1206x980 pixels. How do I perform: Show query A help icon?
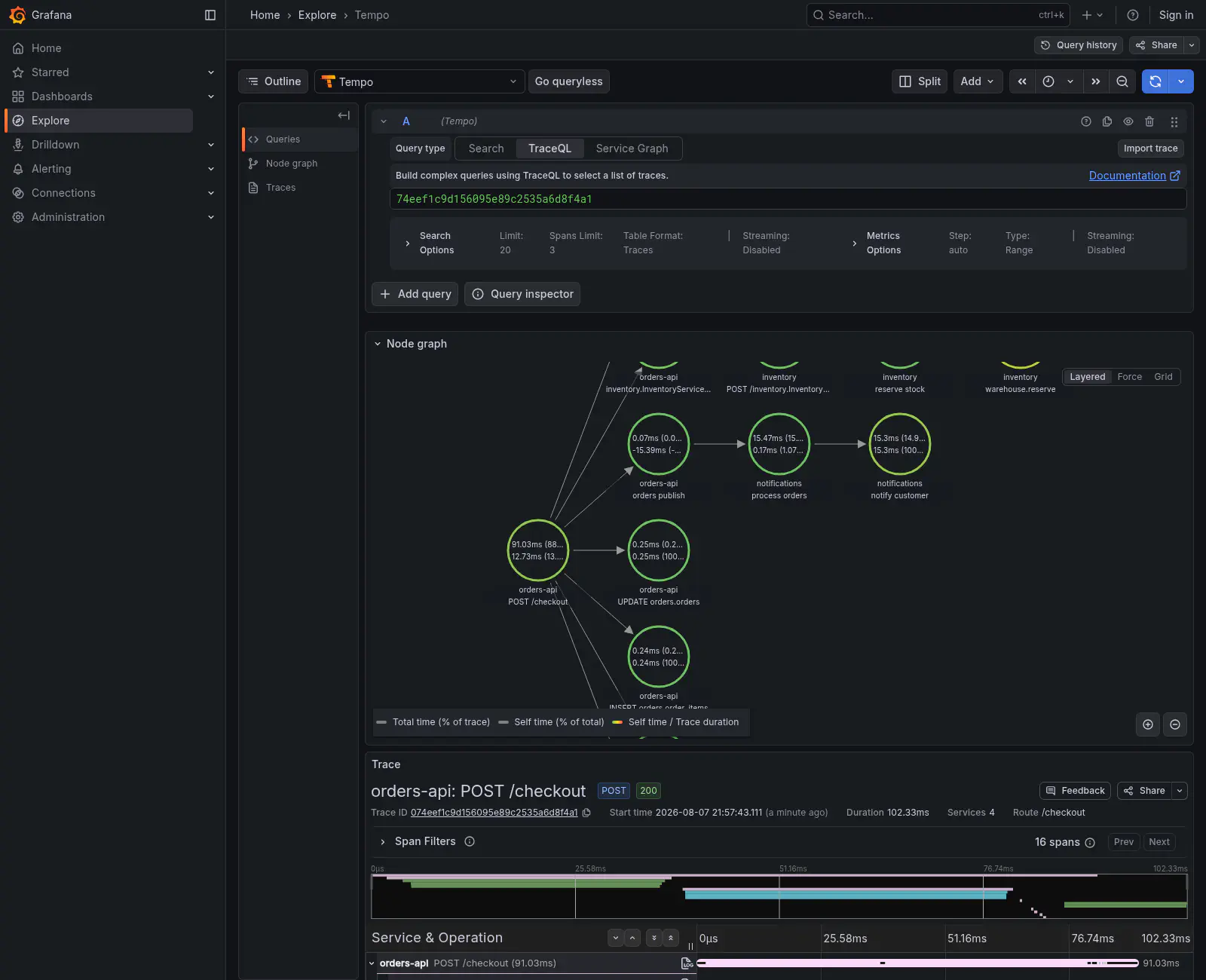[x=1086, y=121]
